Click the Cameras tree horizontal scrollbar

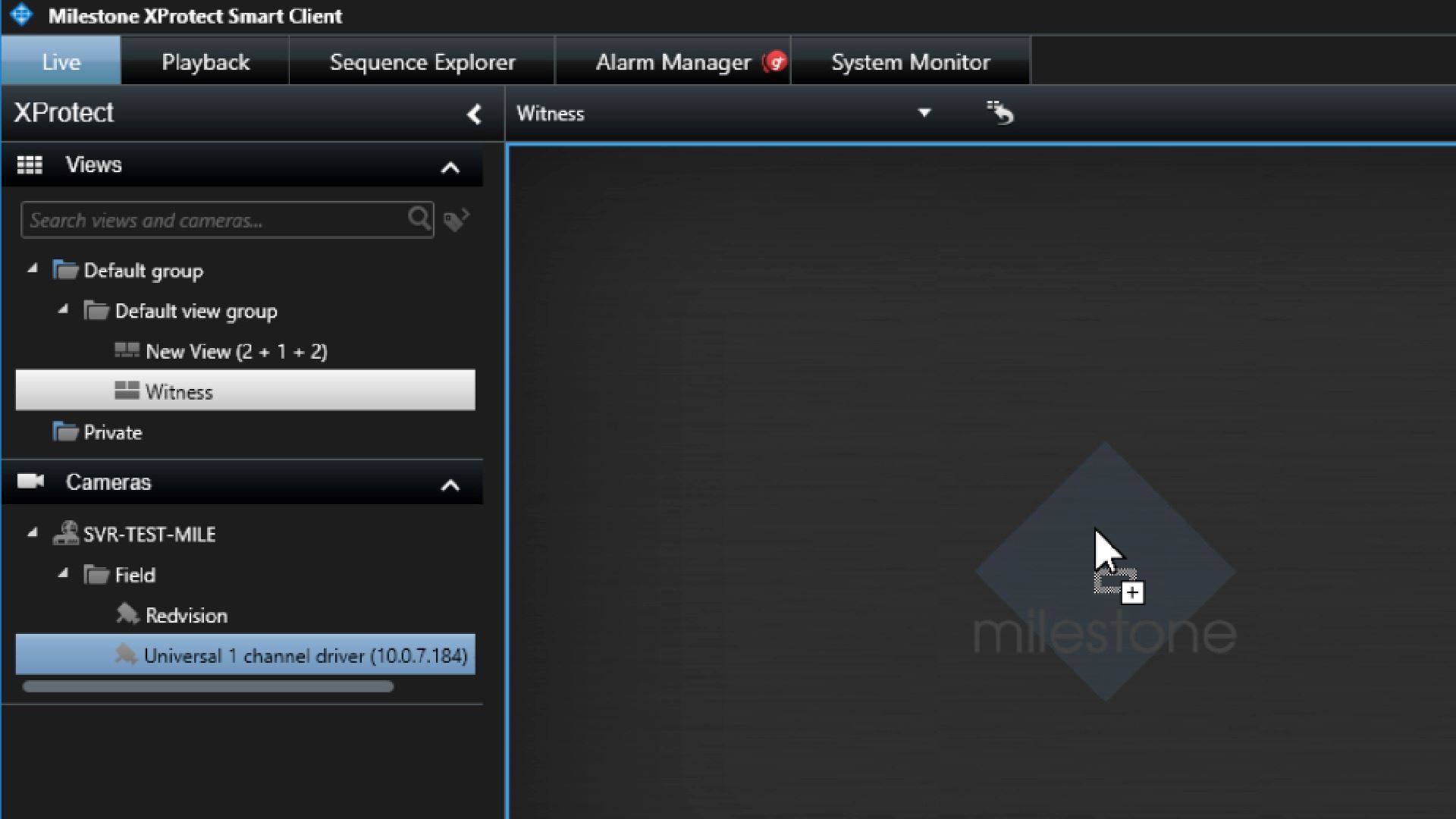coord(208,686)
